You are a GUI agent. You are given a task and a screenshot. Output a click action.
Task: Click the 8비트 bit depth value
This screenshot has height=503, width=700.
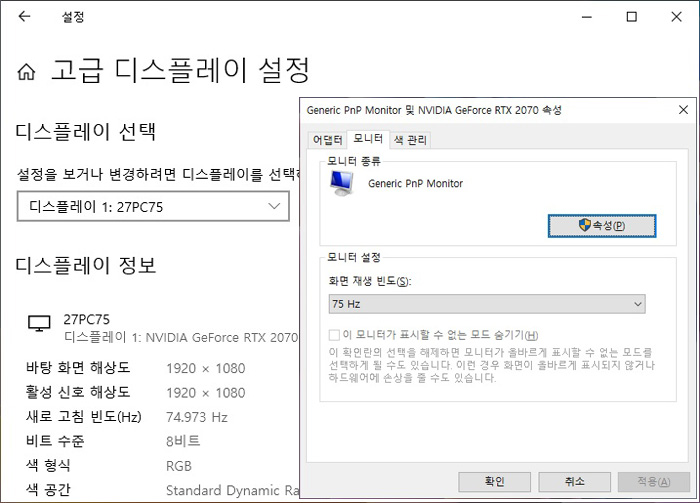pos(183,441)
